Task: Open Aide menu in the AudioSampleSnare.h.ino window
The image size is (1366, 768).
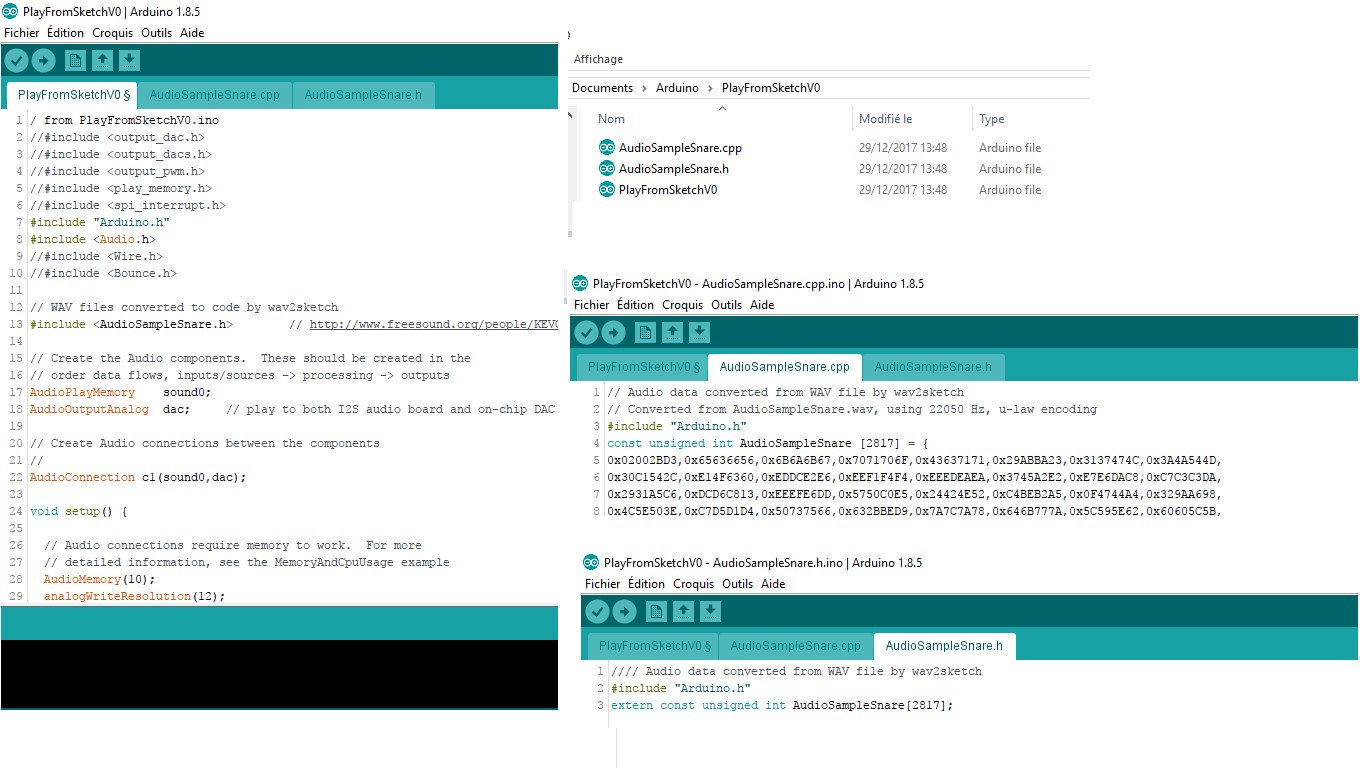Action: click(x=772, y=584)
